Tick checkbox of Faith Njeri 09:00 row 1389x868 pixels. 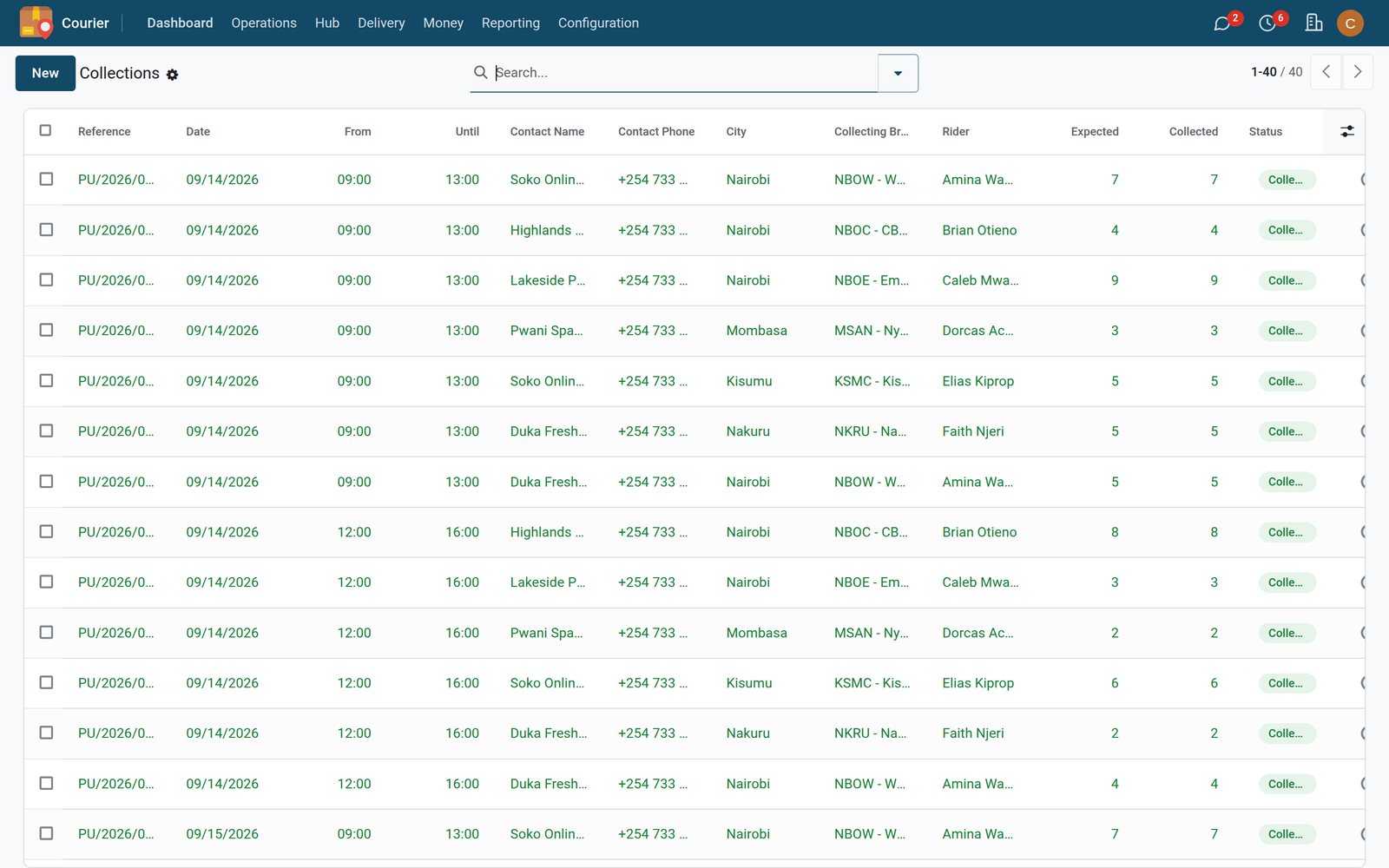[46, 431]
